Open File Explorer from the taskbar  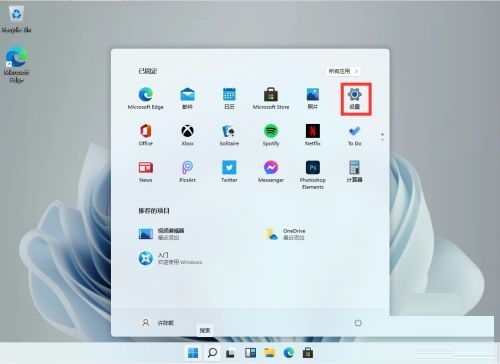pos(269,353)
